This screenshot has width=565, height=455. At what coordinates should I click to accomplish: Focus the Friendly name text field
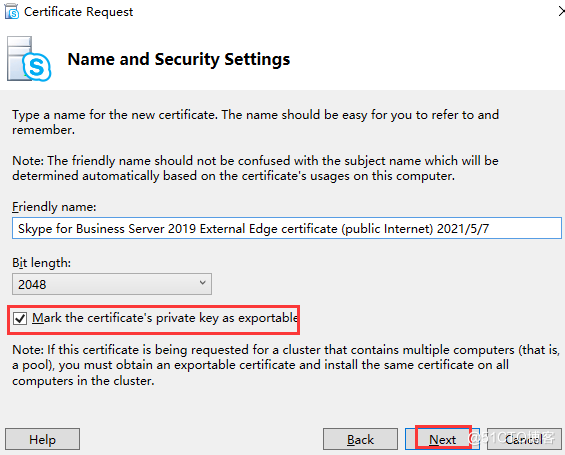[x=287, y=228]
